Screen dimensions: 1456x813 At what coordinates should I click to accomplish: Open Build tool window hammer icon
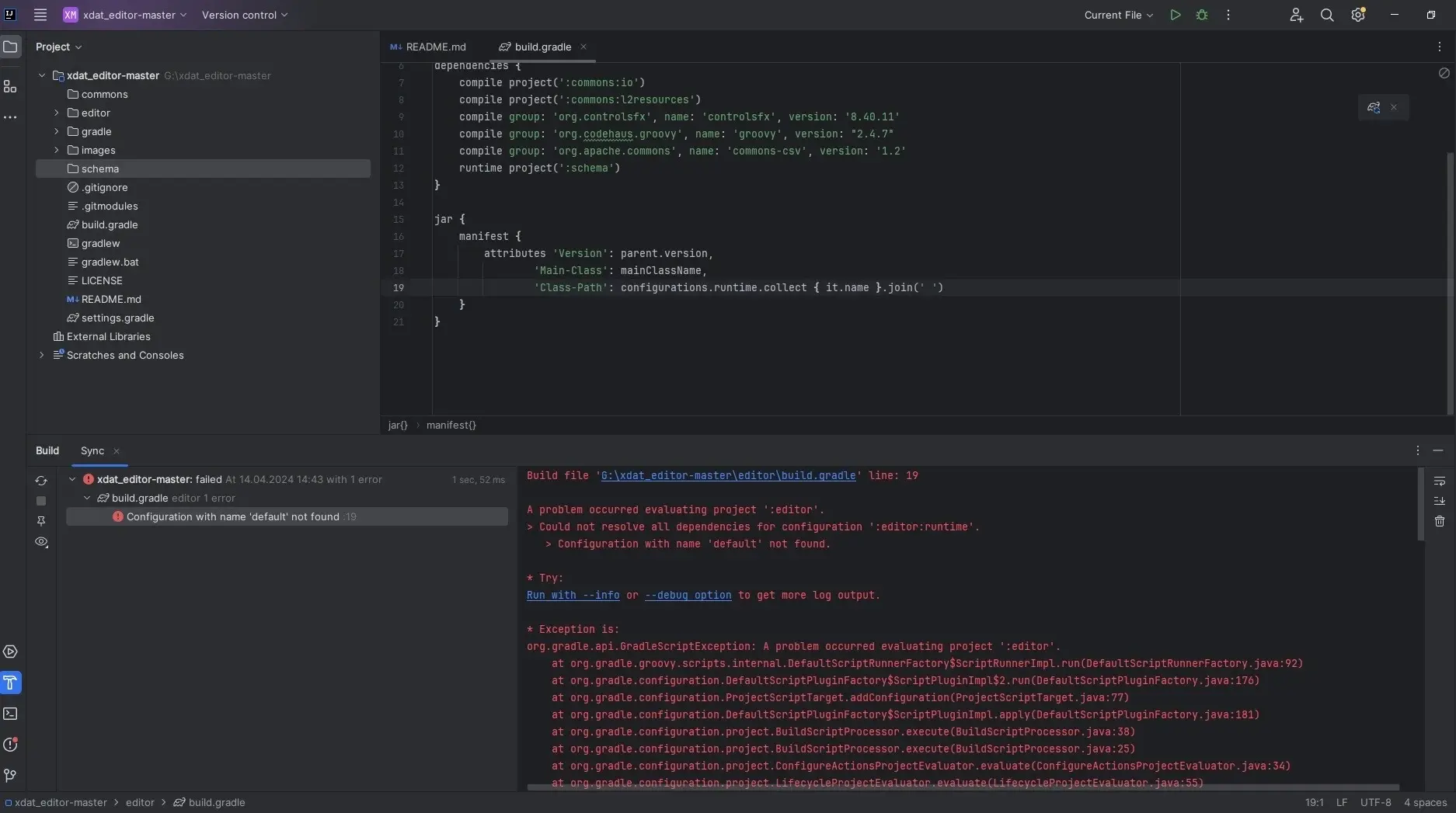(10, 683)
